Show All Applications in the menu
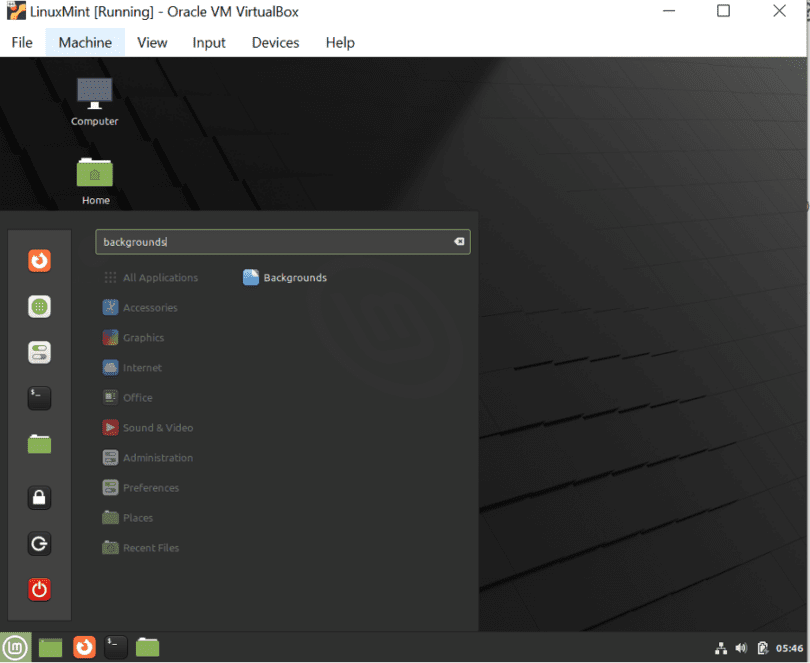810x663 pixels. tap(160, 277)
